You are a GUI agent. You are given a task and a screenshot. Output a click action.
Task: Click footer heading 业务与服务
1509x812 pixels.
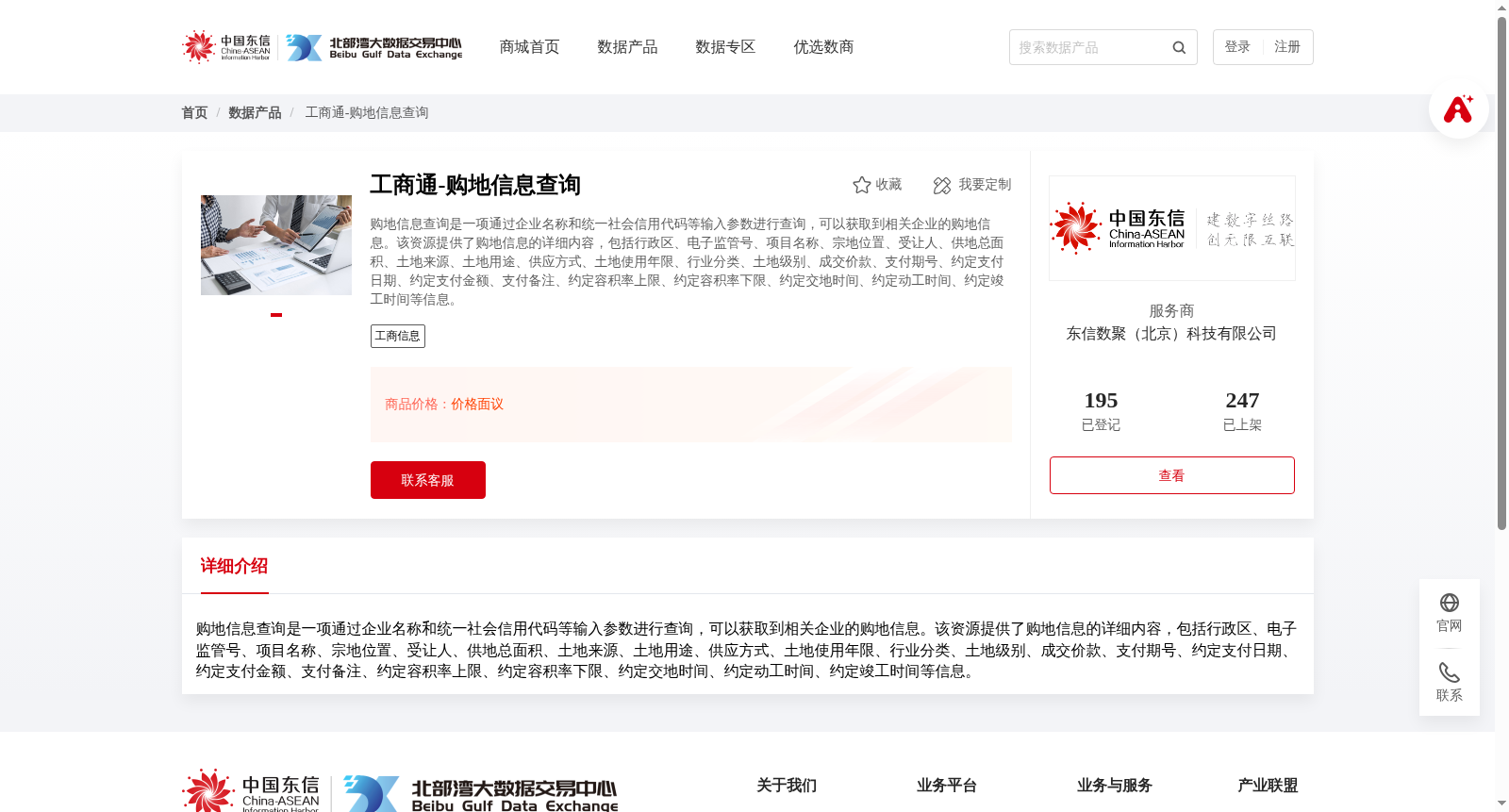(x=1115, y=786)
